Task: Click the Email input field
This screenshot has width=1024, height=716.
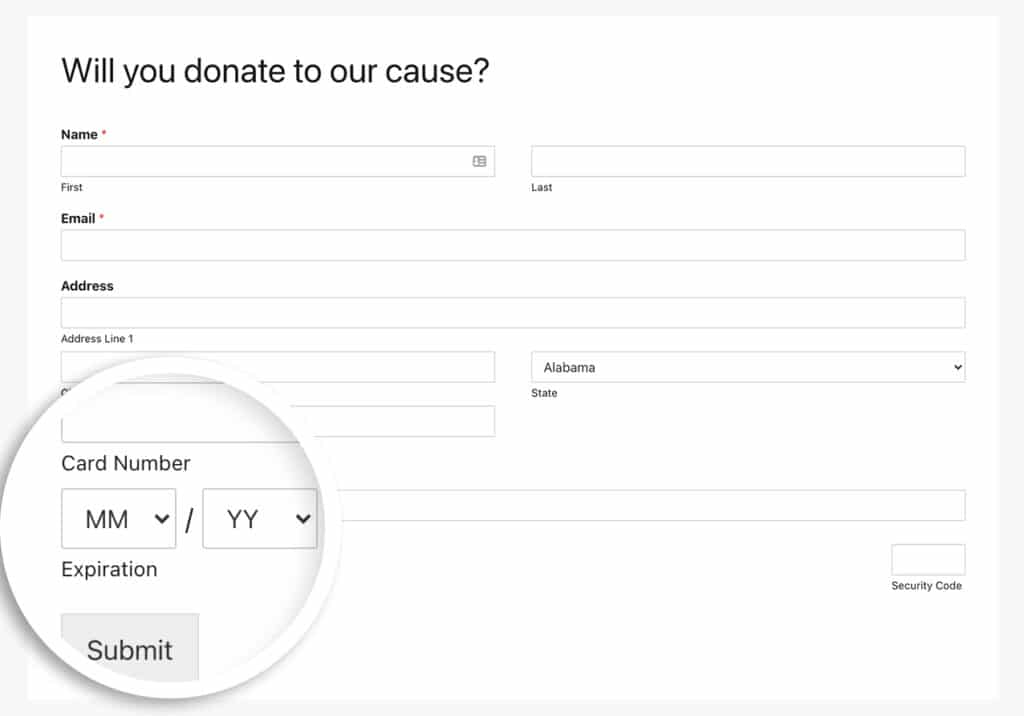Action: 513,245
